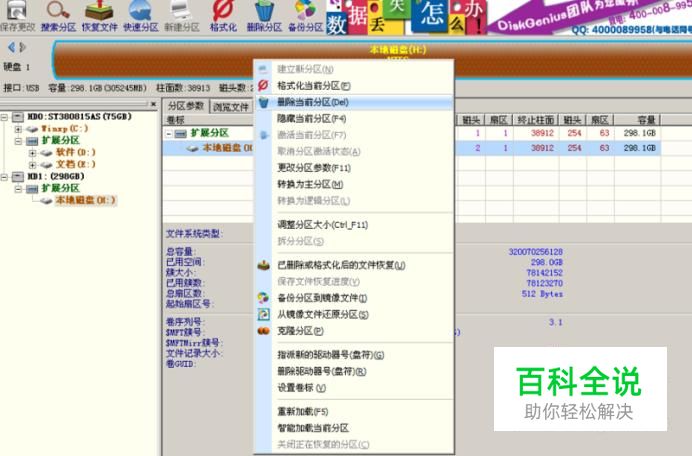Screen dimensions: 692x456
Task: Choose 删除当前分区(Del) from context menu
Action: point(354,102)
